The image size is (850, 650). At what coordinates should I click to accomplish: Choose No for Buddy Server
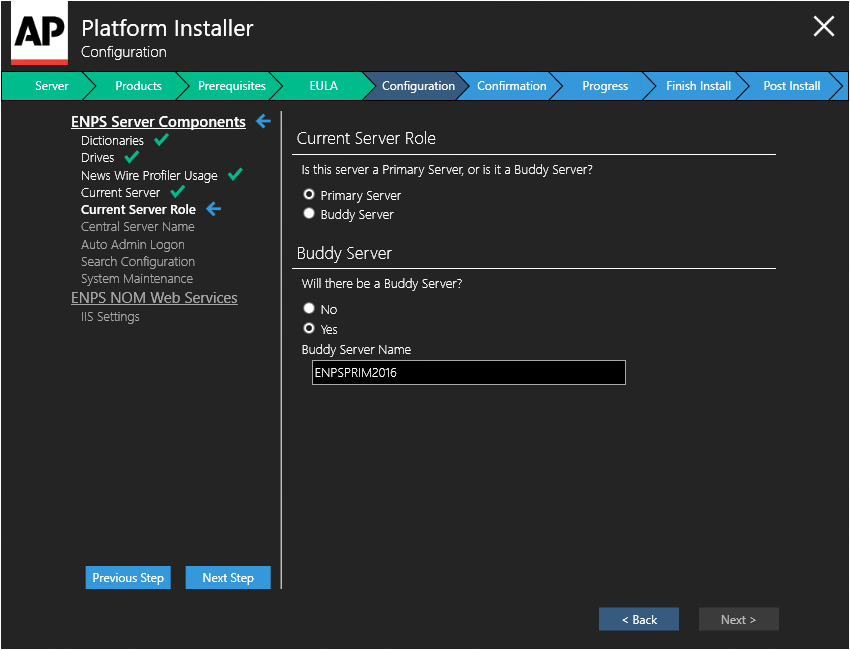coord(309,308)
